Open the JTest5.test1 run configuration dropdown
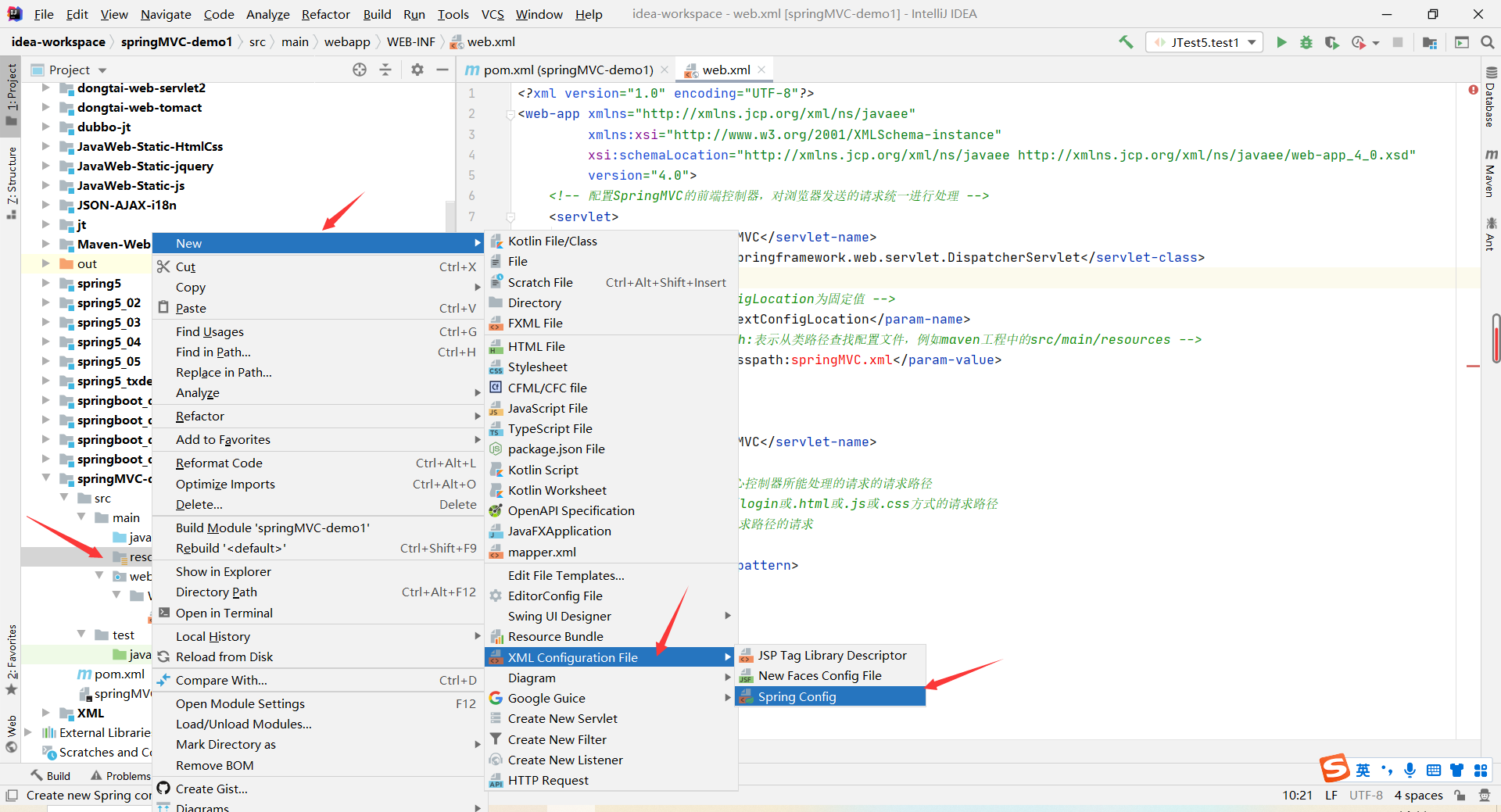Image resolution: width=1501 pixels, height=812 pixels. pos(1204,42)
